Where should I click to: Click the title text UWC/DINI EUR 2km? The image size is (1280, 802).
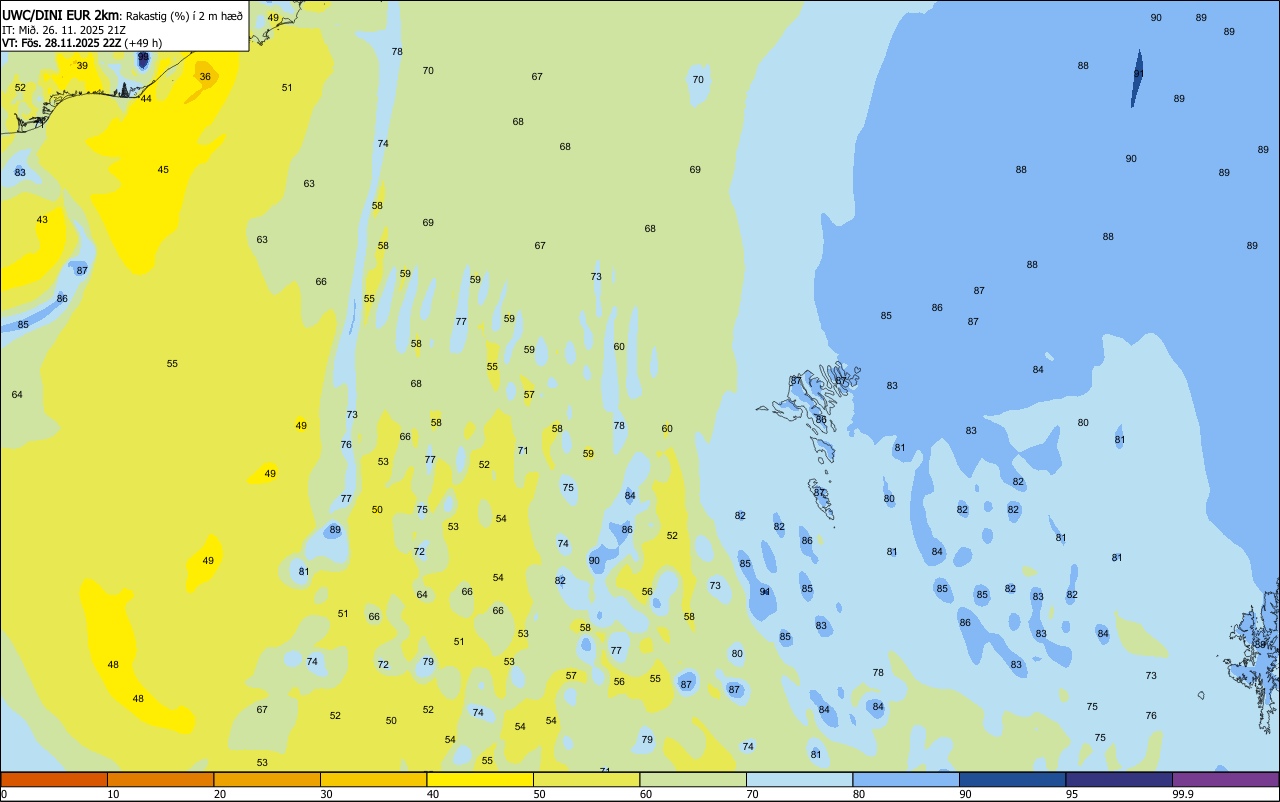(x=61, y=16)
